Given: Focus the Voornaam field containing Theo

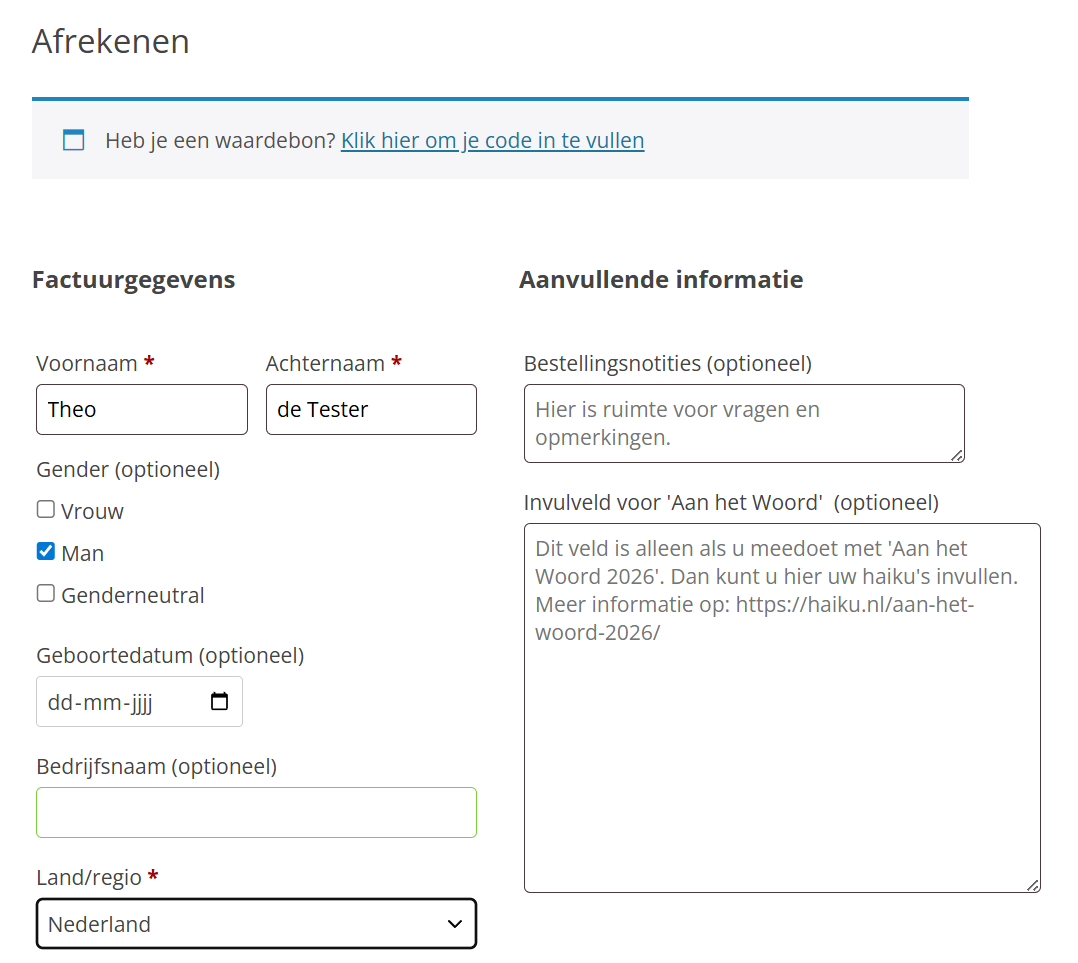Looking at the screenshot, I should pyautogui.click(x=141, y=410).
